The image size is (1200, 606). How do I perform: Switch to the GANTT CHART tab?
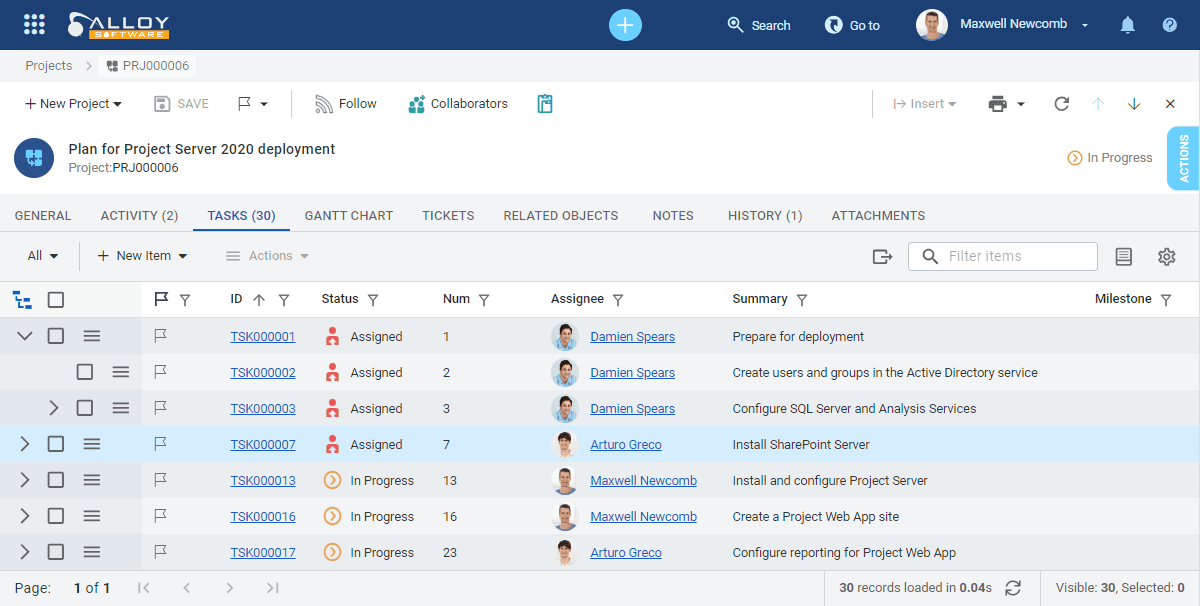349,215
